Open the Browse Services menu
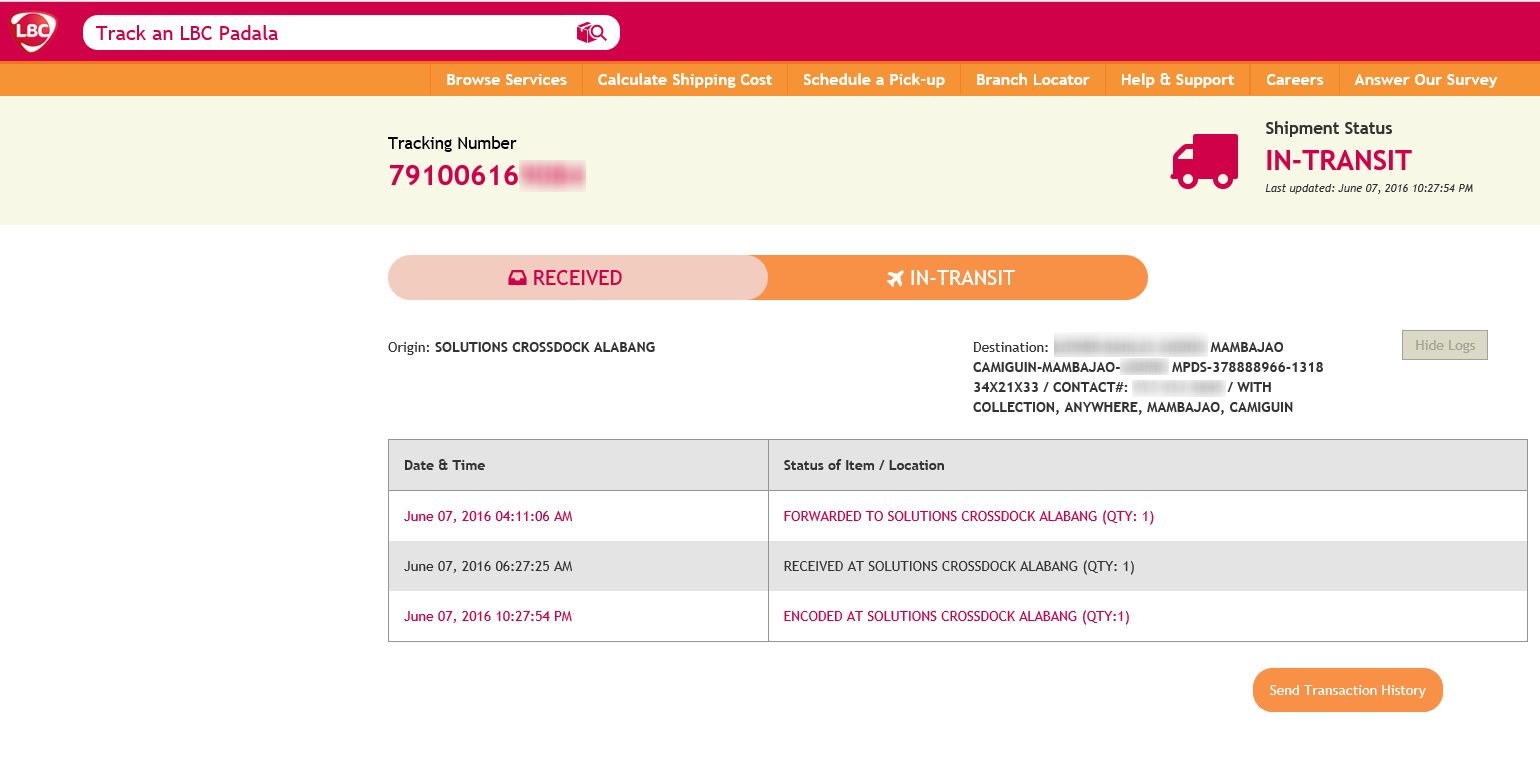 point(506,80)
